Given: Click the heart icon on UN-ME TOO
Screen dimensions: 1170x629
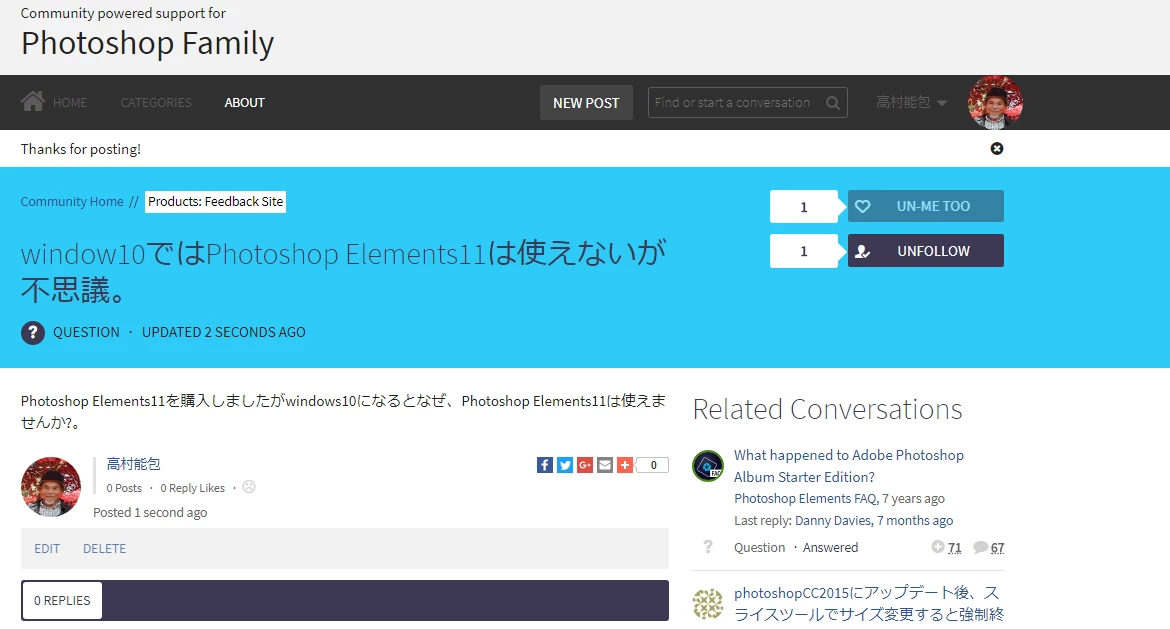Looking at the screenshot, I should coord(863,207).
